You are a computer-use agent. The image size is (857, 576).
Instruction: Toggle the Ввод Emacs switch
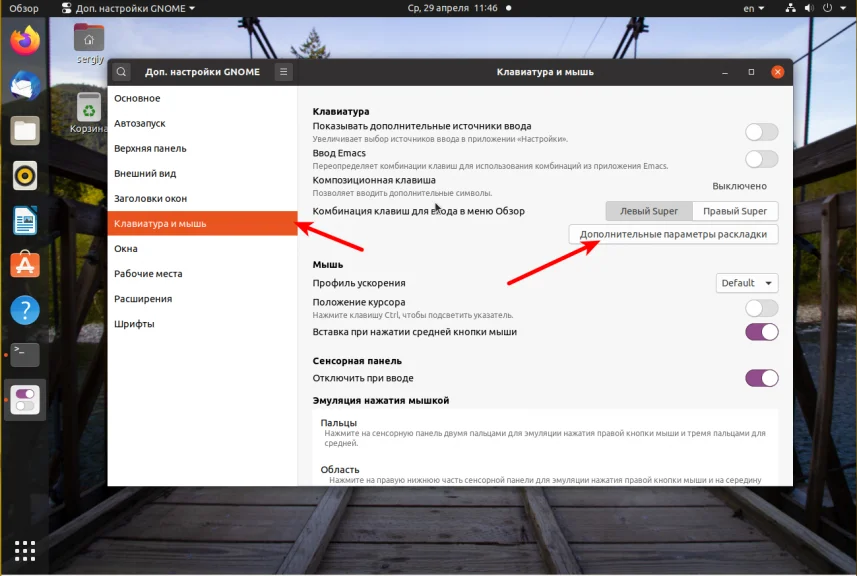click(x=761, y=159)
